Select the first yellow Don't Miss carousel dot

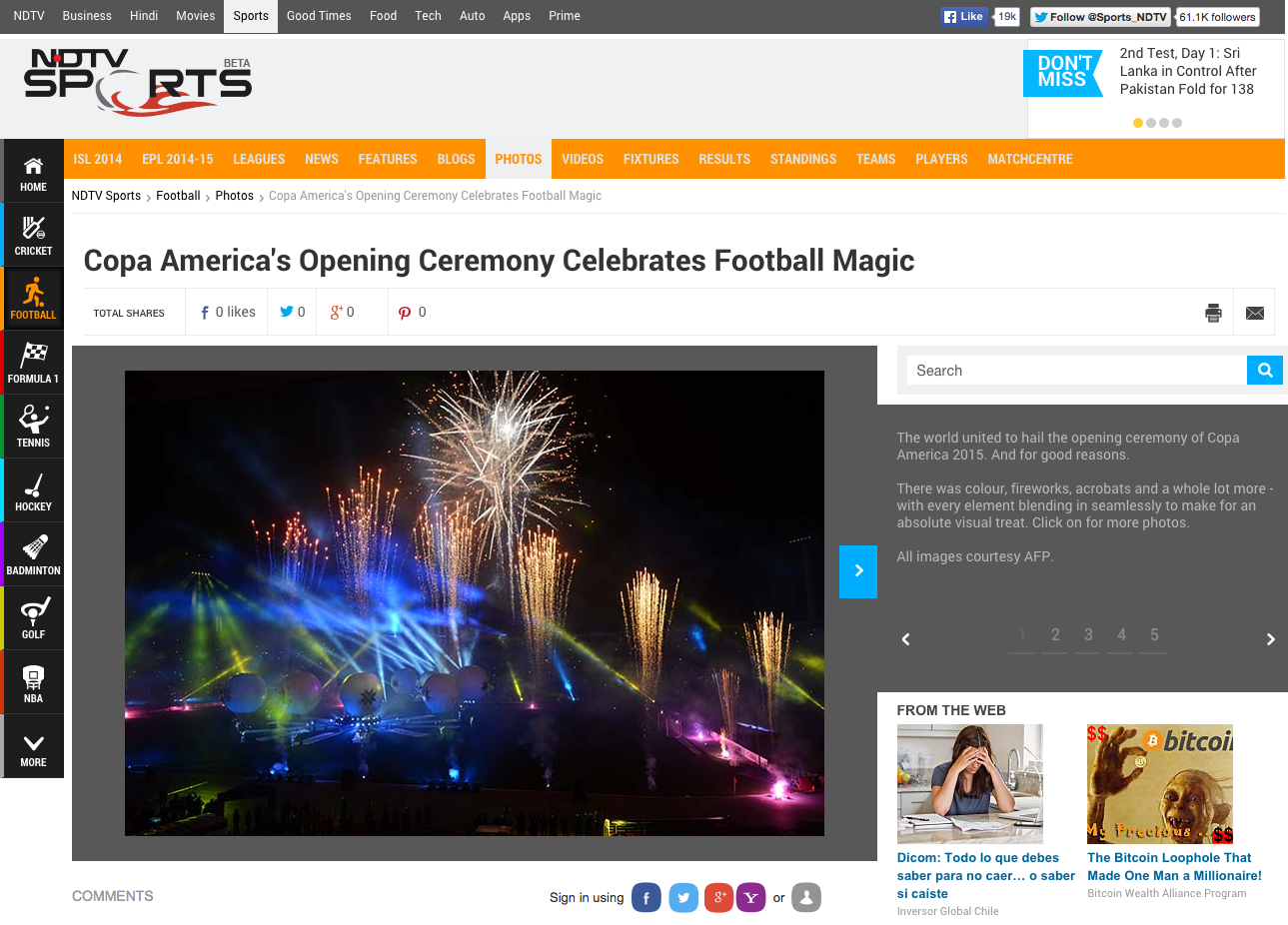click(x=1138, y=123)
